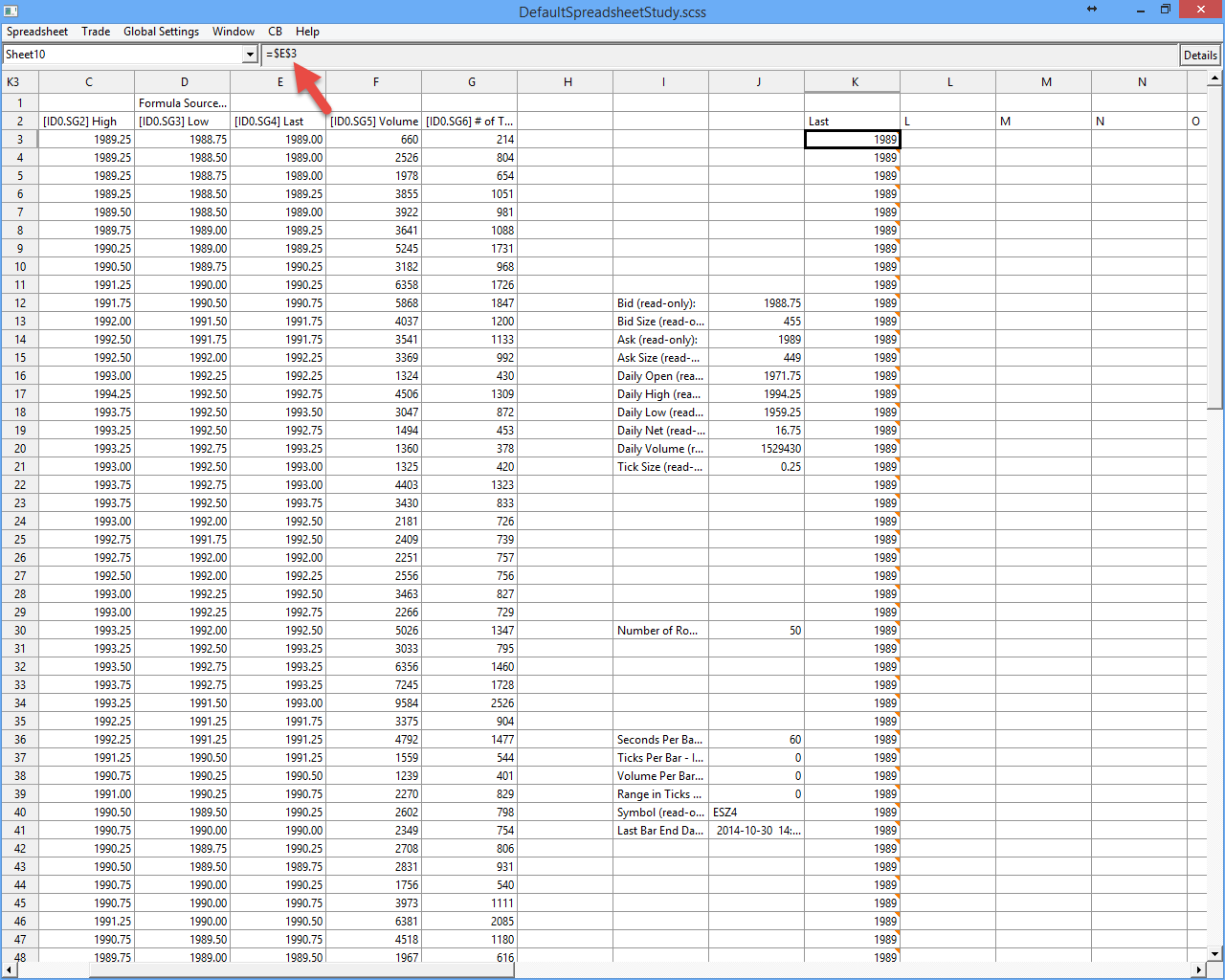Select the Daily Volume value 1529430

tap(757, 449)
